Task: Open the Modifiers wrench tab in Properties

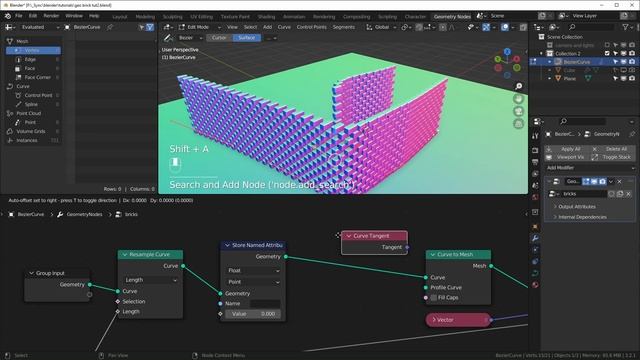Action: (535, 238)
